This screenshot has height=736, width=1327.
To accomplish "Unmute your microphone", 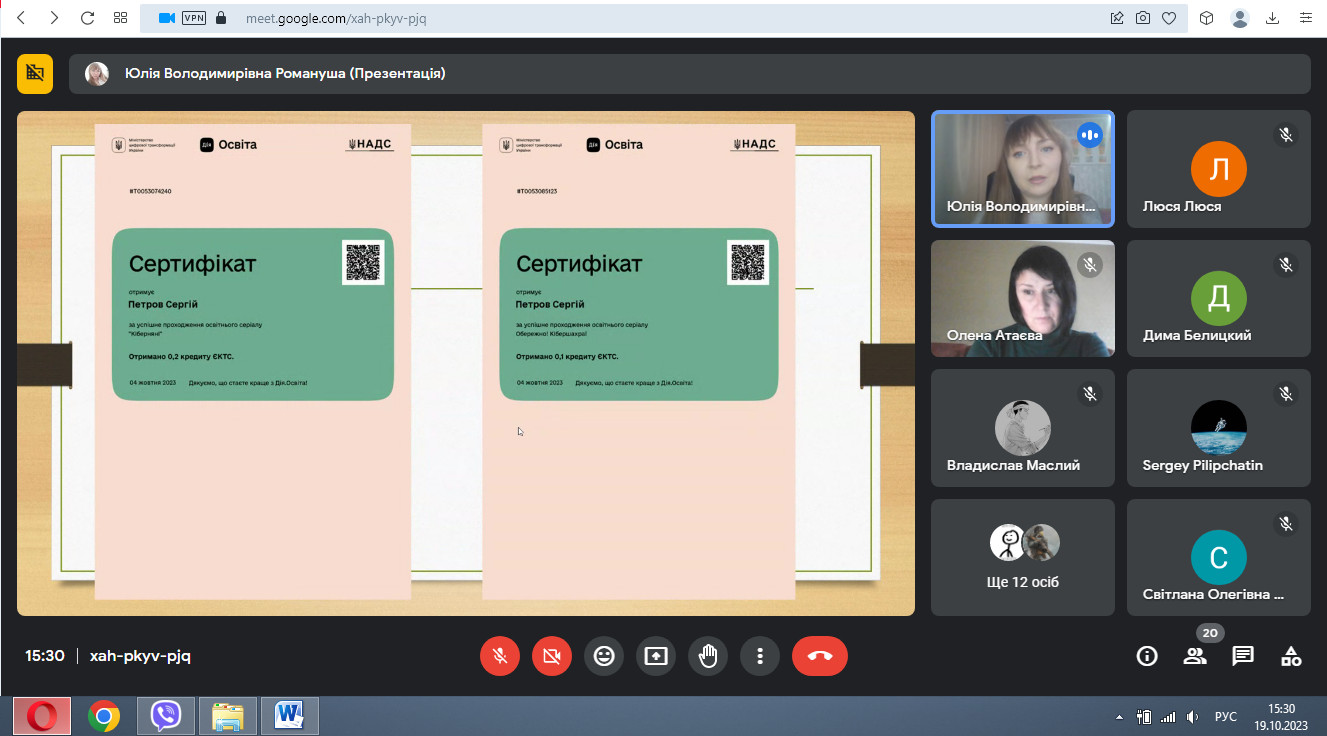I will (x=500, y=656).
